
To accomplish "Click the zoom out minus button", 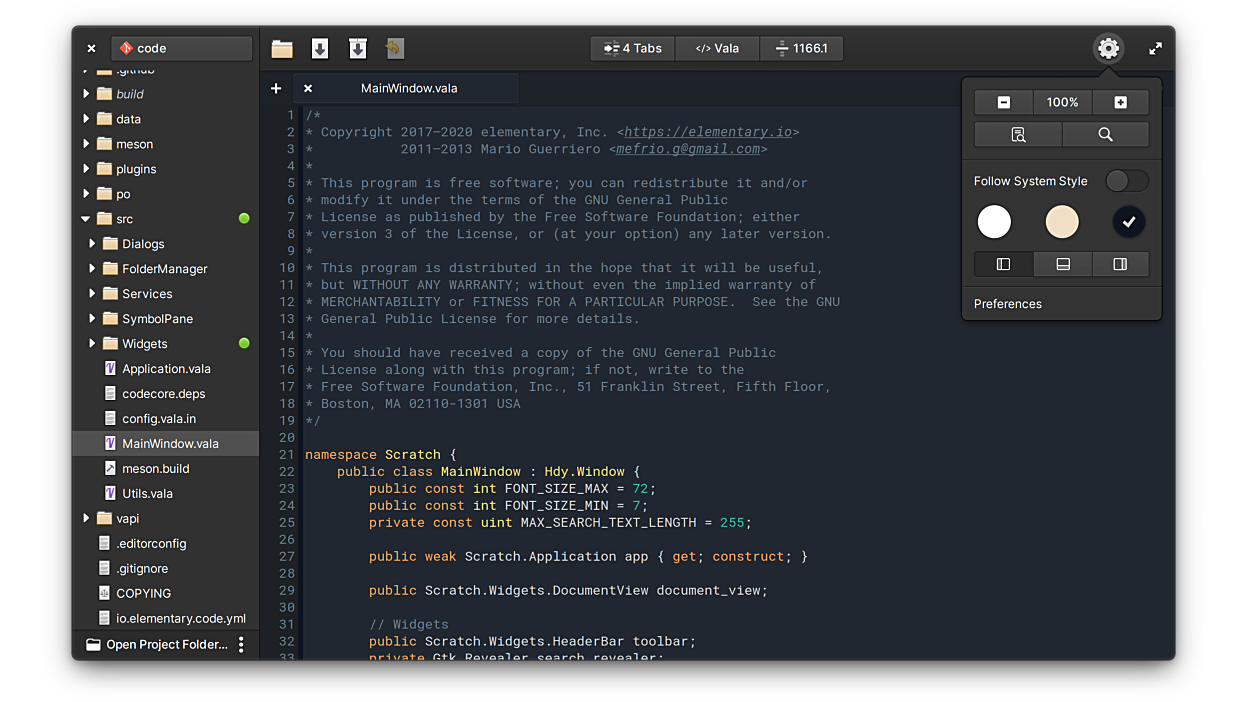I will (x=1004, y=102).
